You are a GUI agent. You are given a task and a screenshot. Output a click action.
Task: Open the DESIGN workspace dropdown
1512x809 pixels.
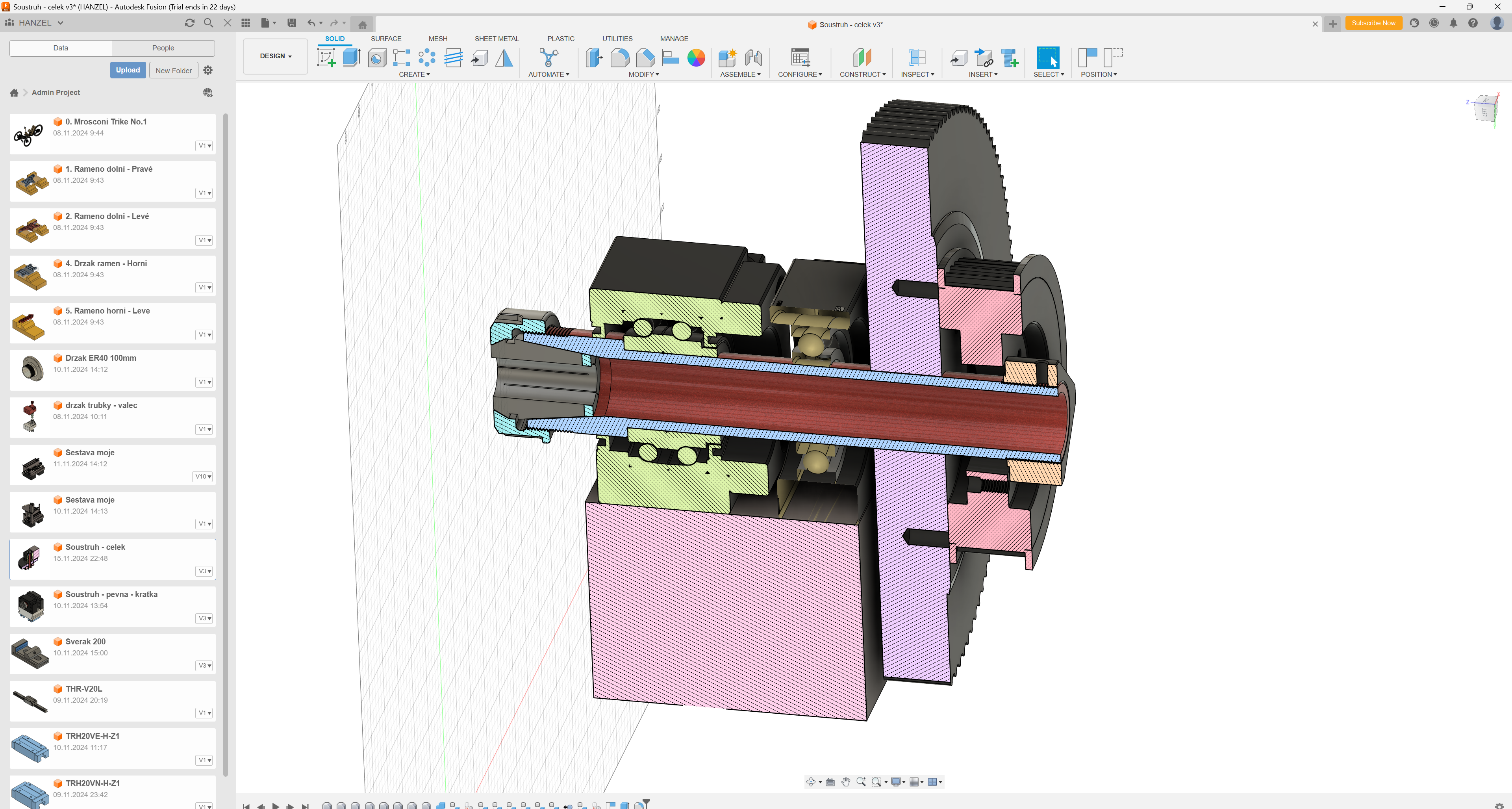coord(275,56)
